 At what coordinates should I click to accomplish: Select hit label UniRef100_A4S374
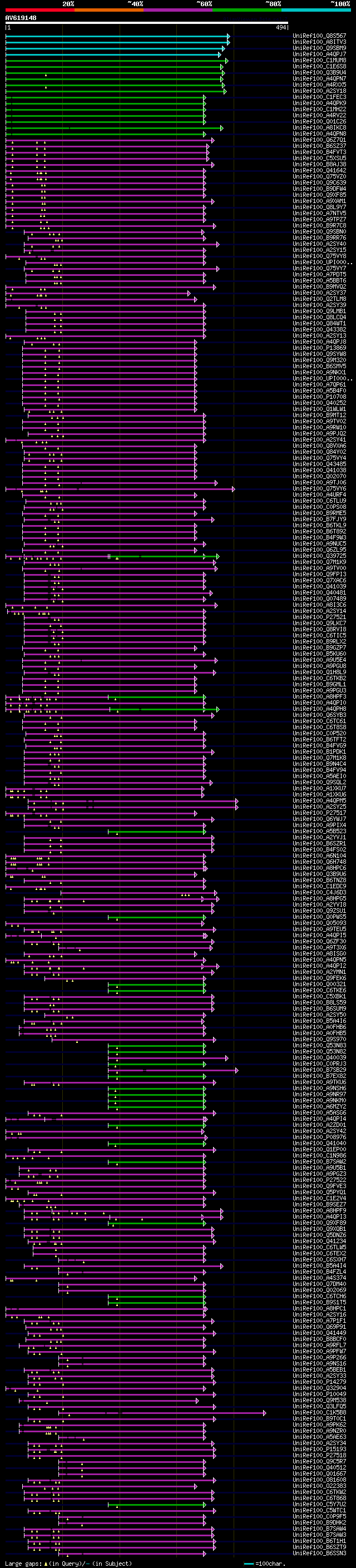click(319, 1278)
